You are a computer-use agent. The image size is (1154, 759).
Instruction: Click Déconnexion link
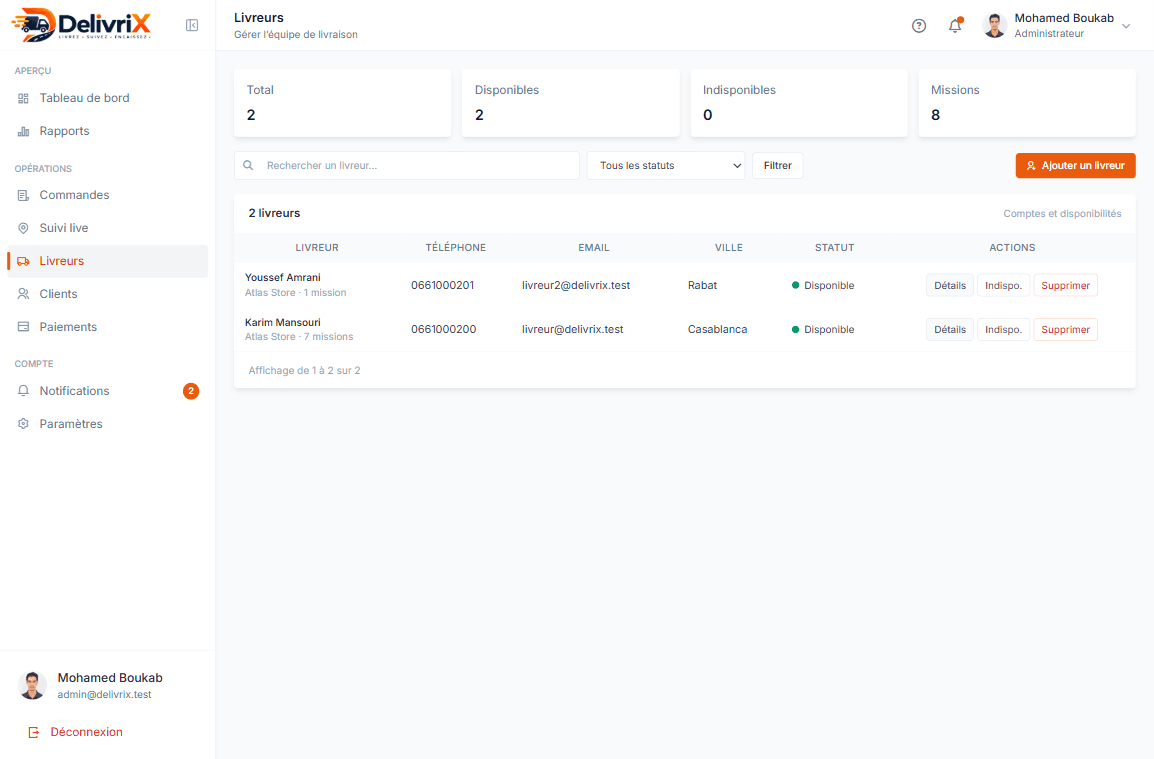point(76,732)
